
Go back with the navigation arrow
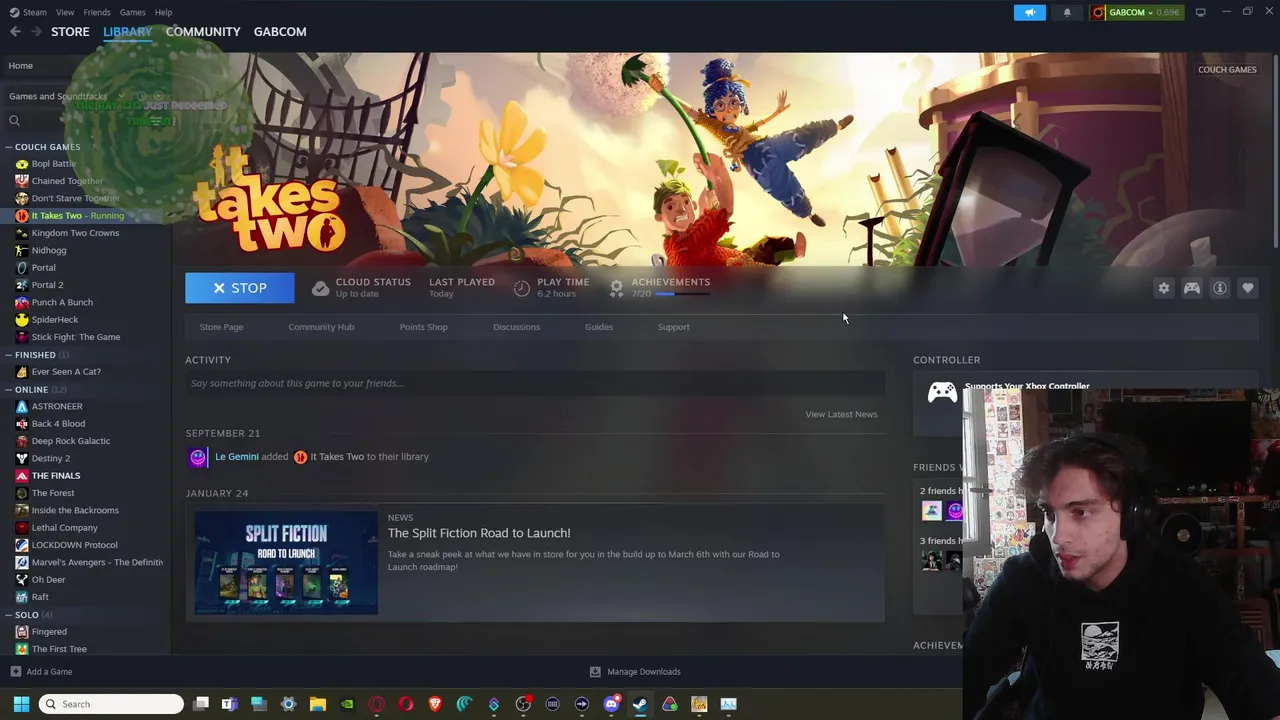point(15,32)
